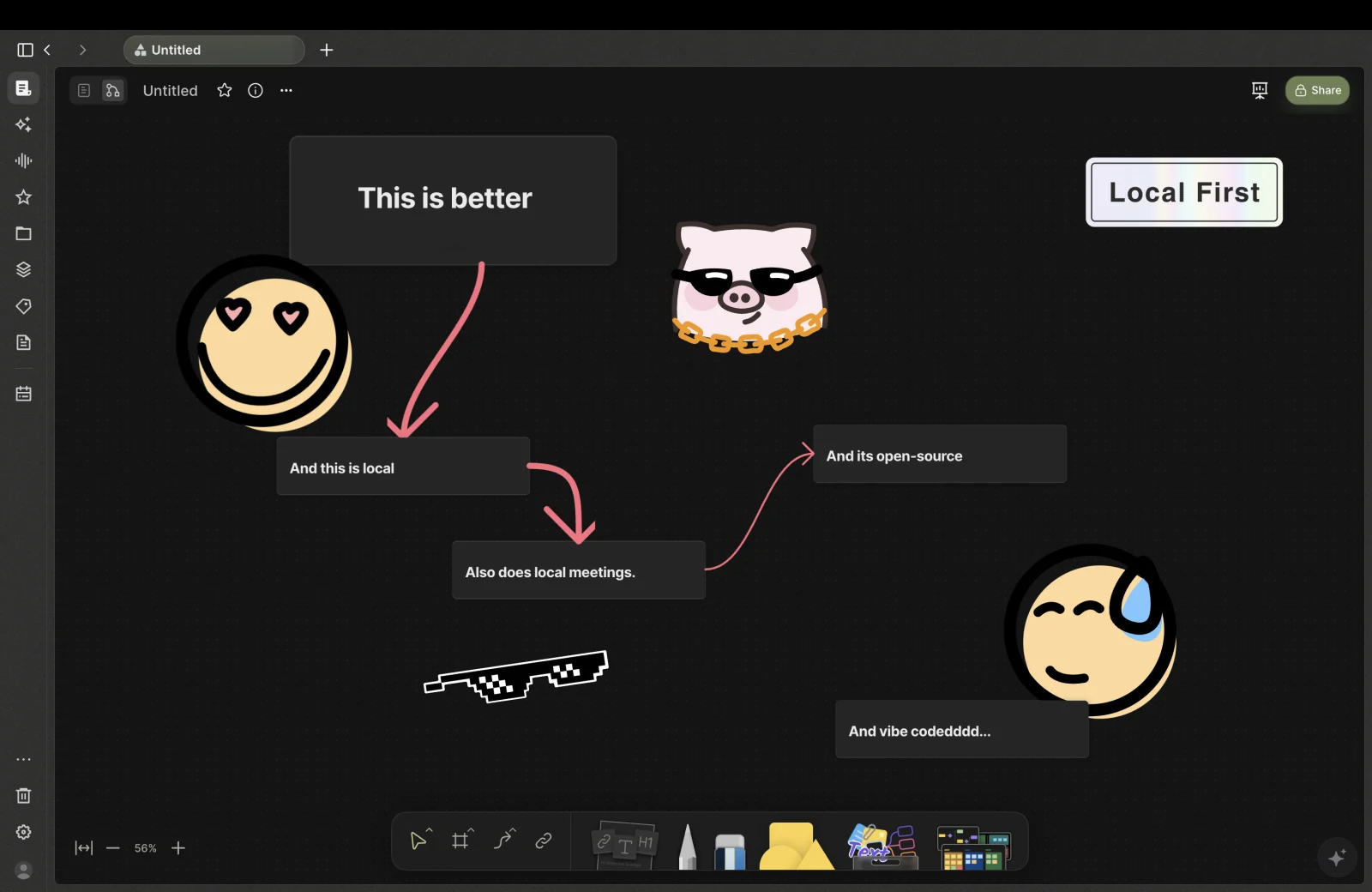Open the folder icon in sidebar
Image resolution: width=1372 pixels, height=892 pixels.
[24, 233]
